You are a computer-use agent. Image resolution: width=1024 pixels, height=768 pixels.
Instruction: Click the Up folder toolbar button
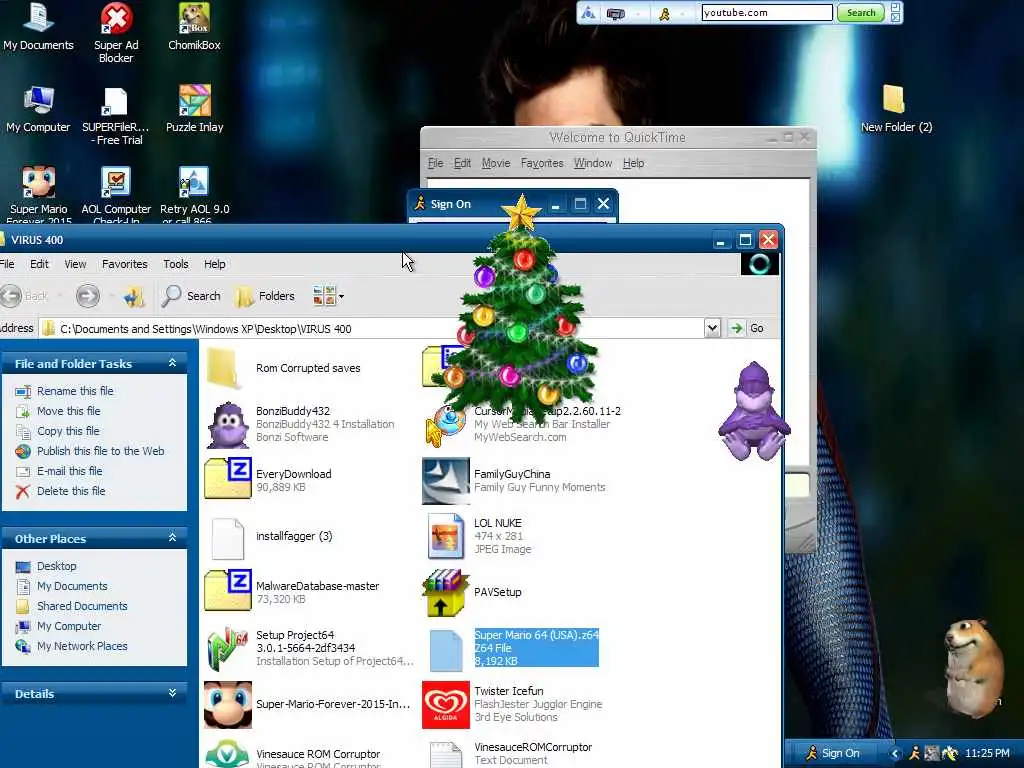[x=134, y=296]
